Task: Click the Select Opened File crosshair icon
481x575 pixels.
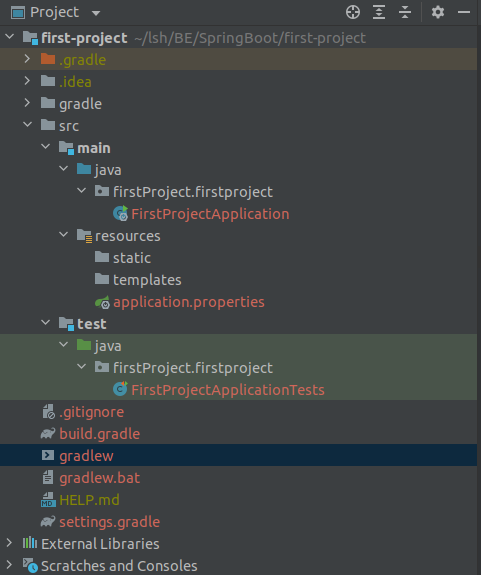Action: pos(353,12)
